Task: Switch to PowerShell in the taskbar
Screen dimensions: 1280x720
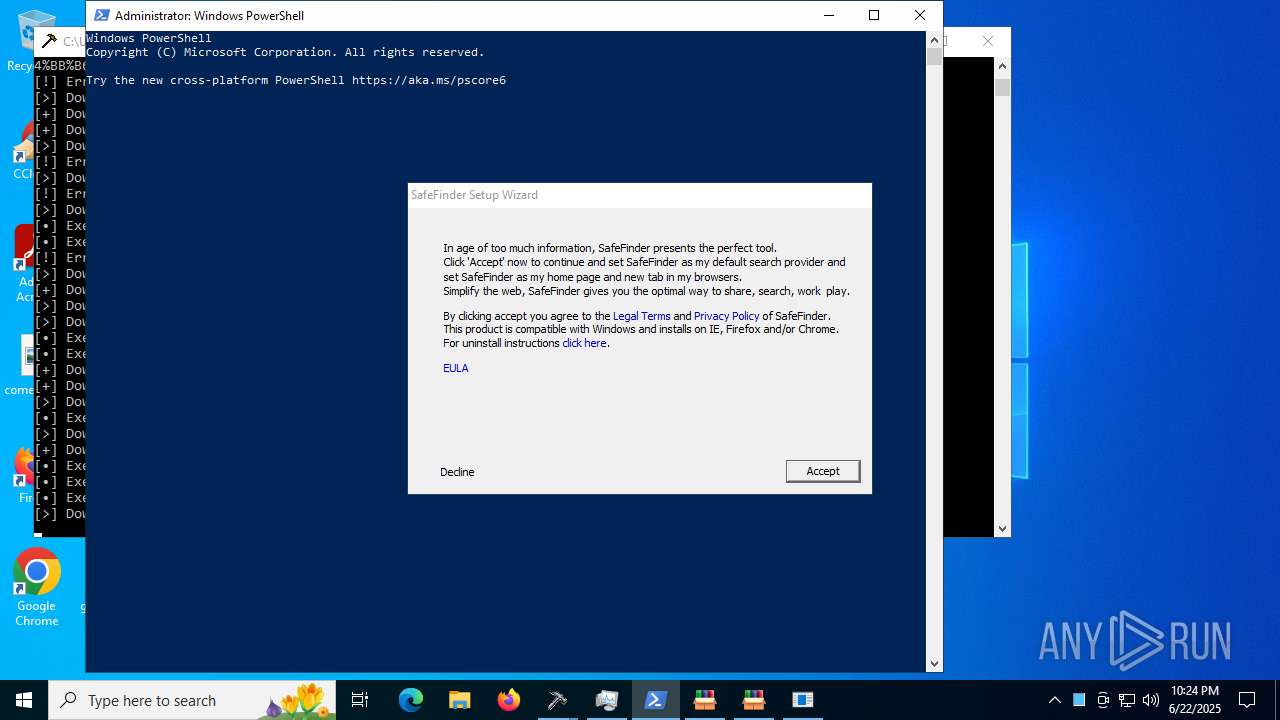Action: point(656,700)
